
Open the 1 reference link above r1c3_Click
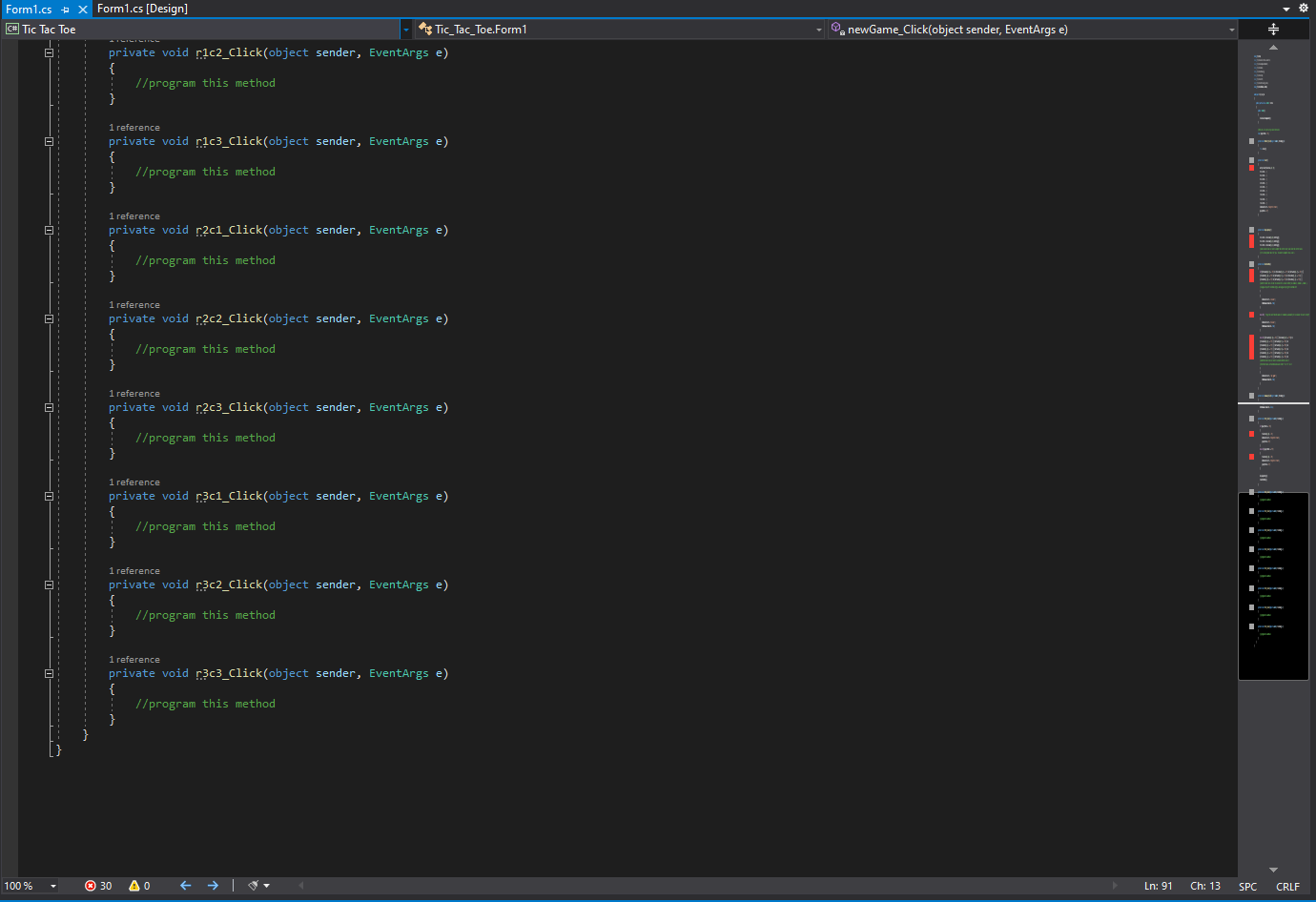click(x=134, y=128)
